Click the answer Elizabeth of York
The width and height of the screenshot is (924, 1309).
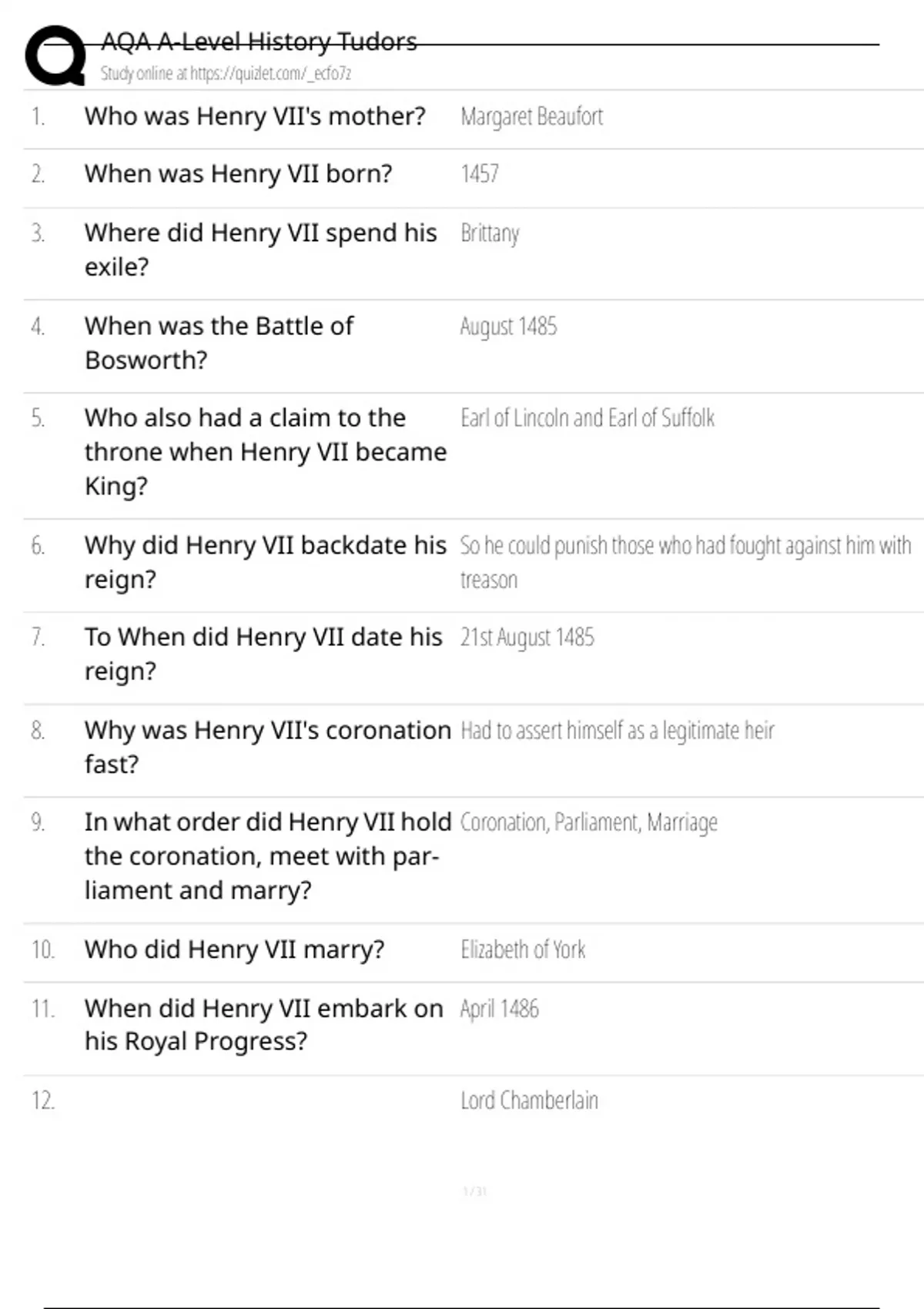tap(523, 950)
